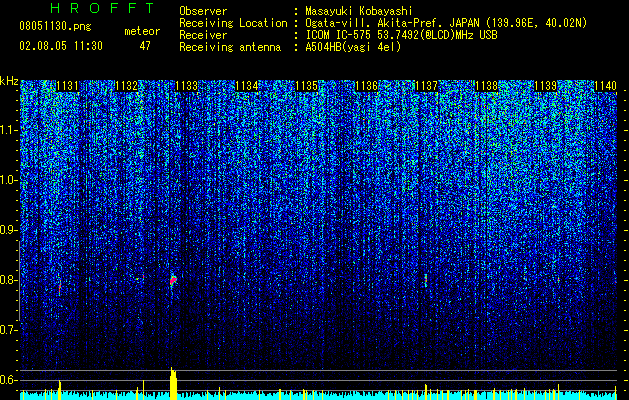Click the 1136 time marker
629x400 pixels.
click(366, 86)
